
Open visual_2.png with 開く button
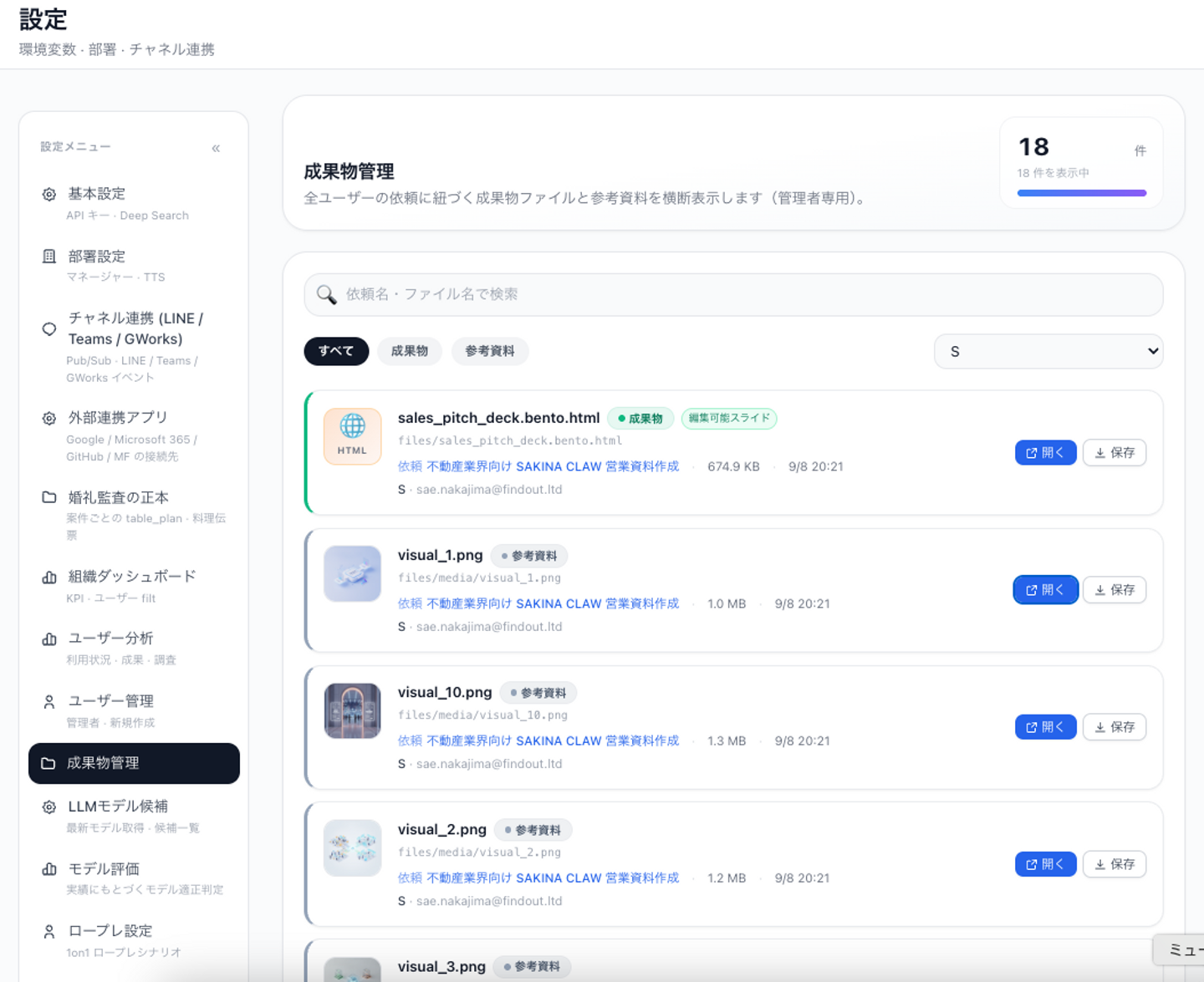[x=1046, y=864]
